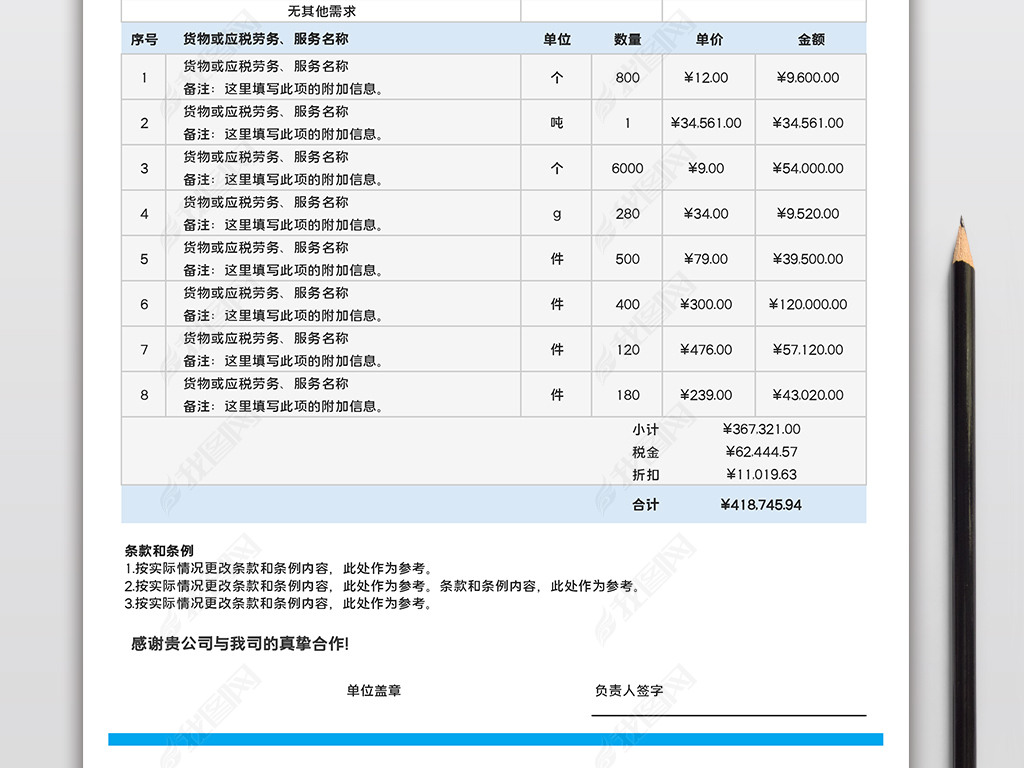This screenshot has width=1024, height=768.
Task: Click the 折扣 value ¥11.019.63
Action: point(761,475)
